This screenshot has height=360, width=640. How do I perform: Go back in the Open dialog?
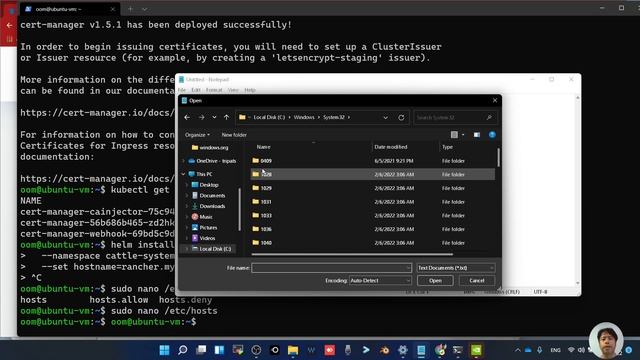pos(187,118)
